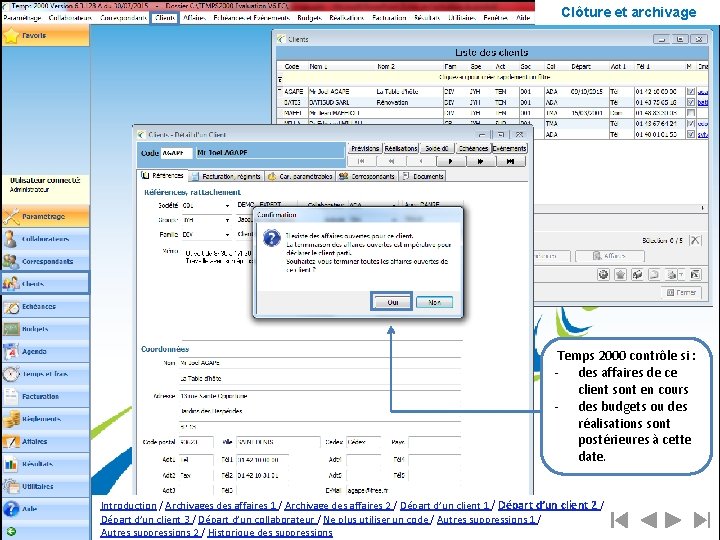
Task: Open the Société dropdown
Action: pyautogui.click(x=227, y=206)
